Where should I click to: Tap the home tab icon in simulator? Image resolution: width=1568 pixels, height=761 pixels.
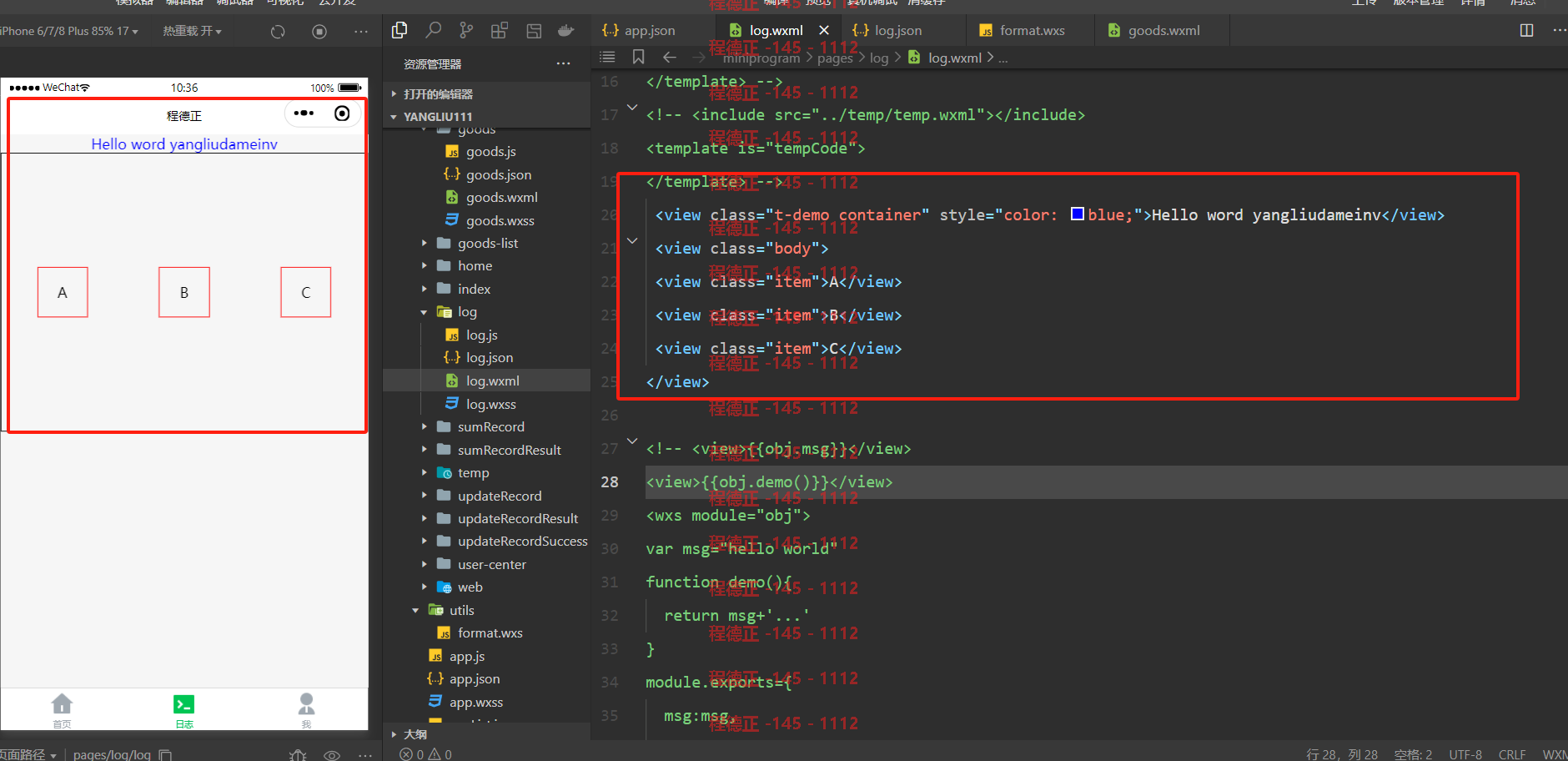click(62, 703)
